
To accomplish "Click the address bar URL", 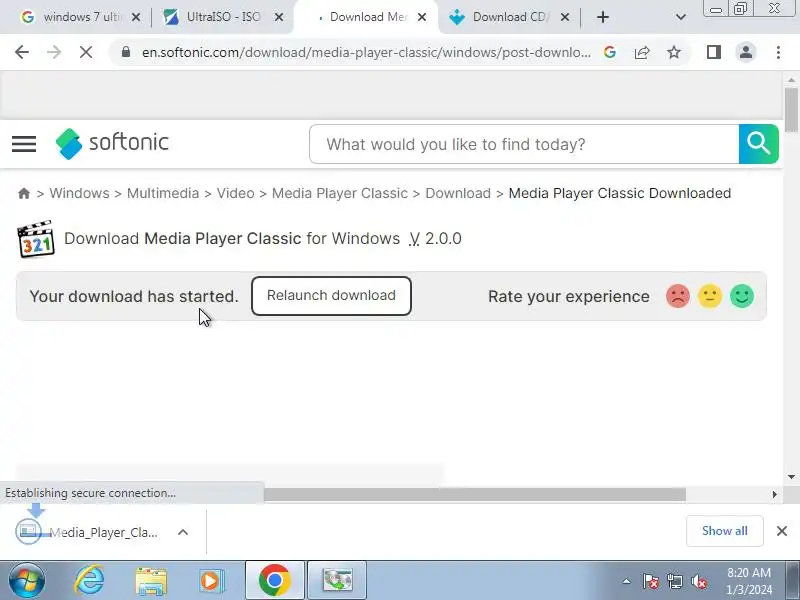I will pyautogui.click(x=366, y=52).
